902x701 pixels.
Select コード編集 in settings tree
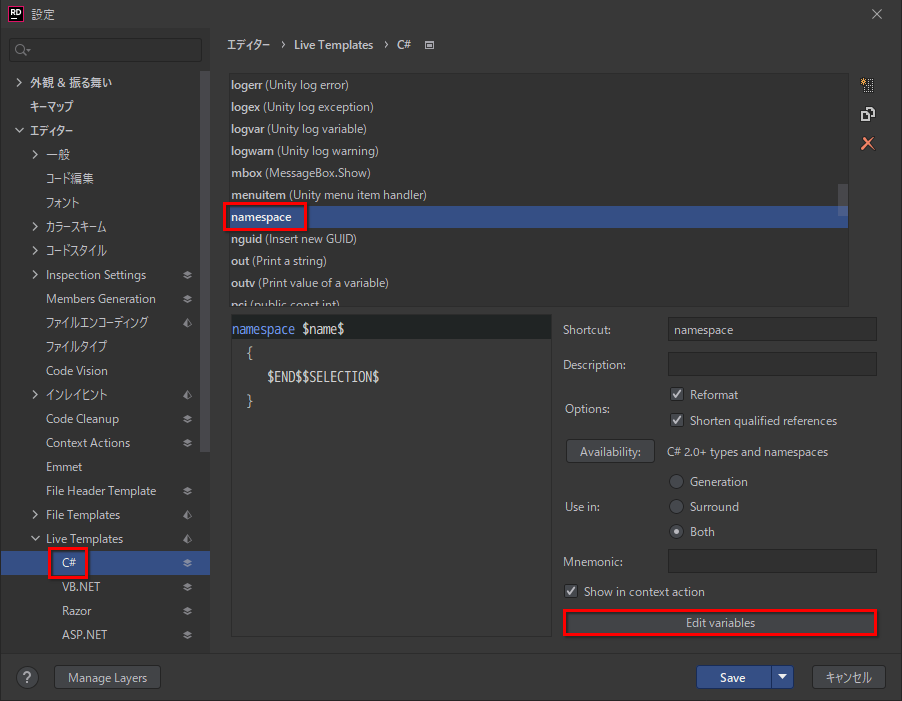70,179
